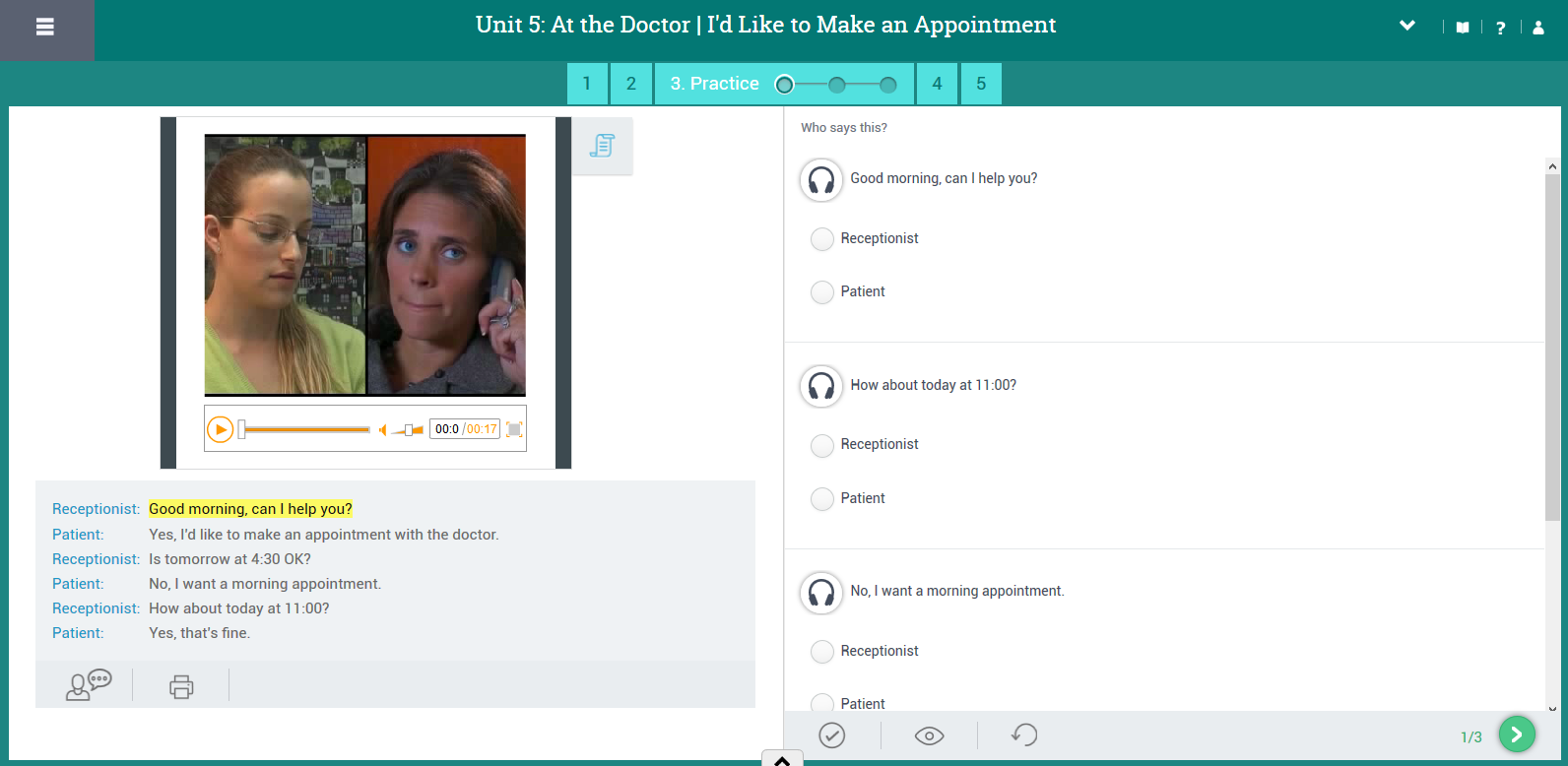Mute video using speaker icon
The image size is (1568, 766).
click(382, 429)
